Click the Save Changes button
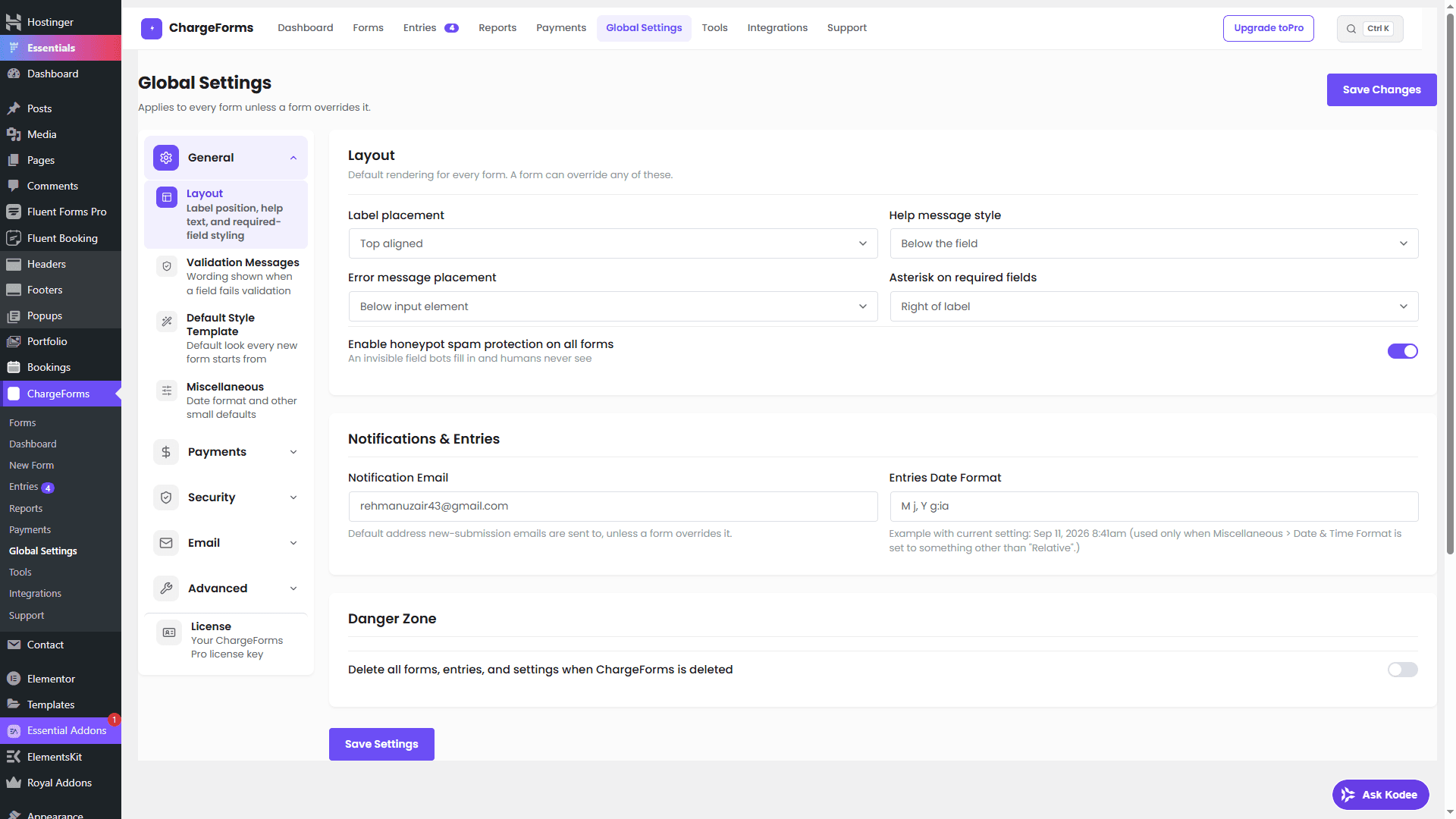1456x819 pixels. 1382,89
